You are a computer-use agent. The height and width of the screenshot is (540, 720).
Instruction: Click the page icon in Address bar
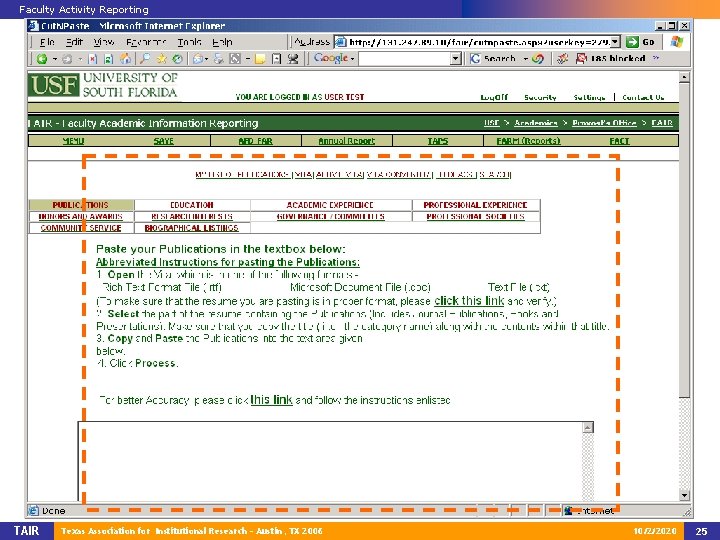point(340,42)
